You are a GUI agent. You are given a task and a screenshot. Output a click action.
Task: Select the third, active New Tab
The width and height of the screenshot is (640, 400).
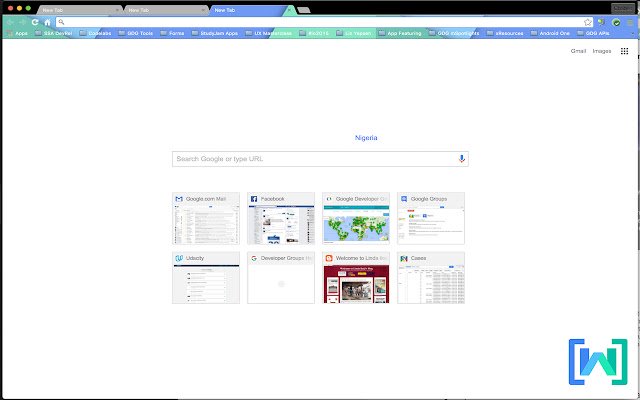251,10
